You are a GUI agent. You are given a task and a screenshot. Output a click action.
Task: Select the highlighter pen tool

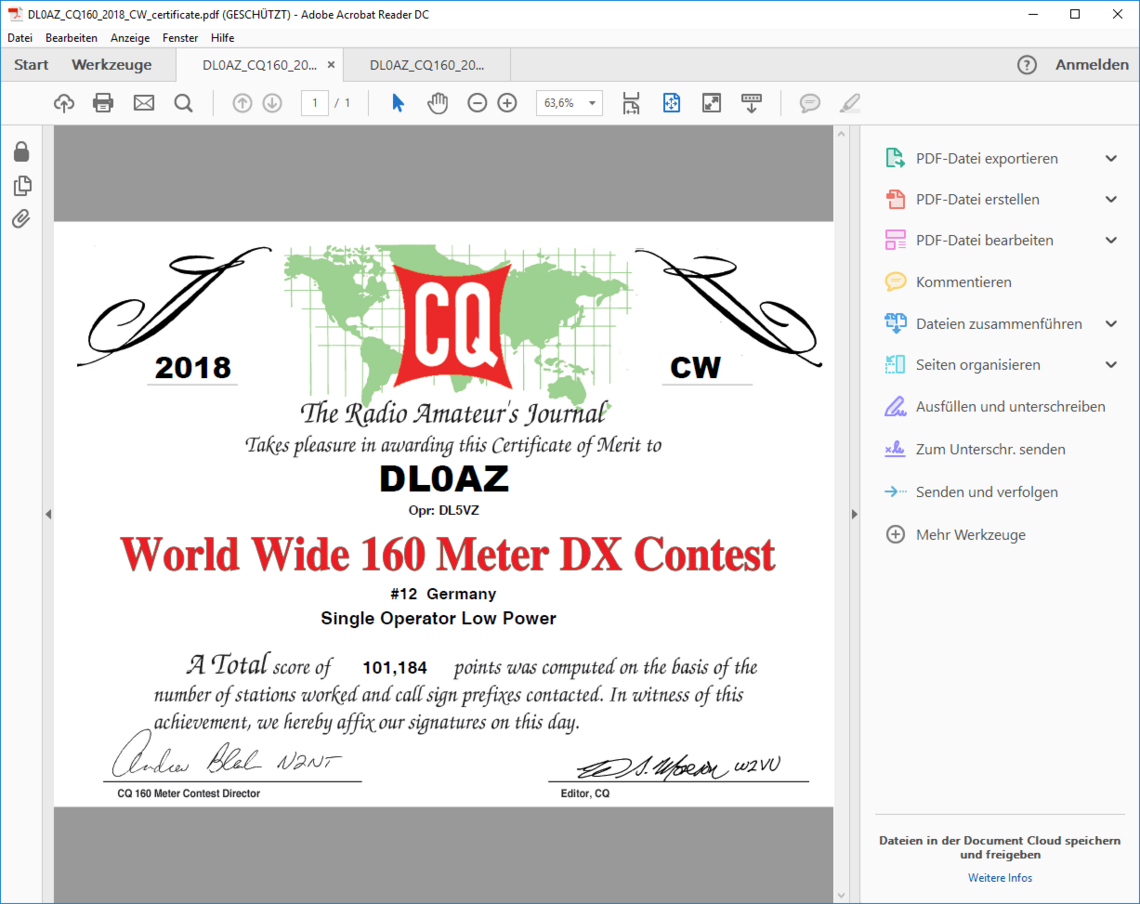[850, 103]
